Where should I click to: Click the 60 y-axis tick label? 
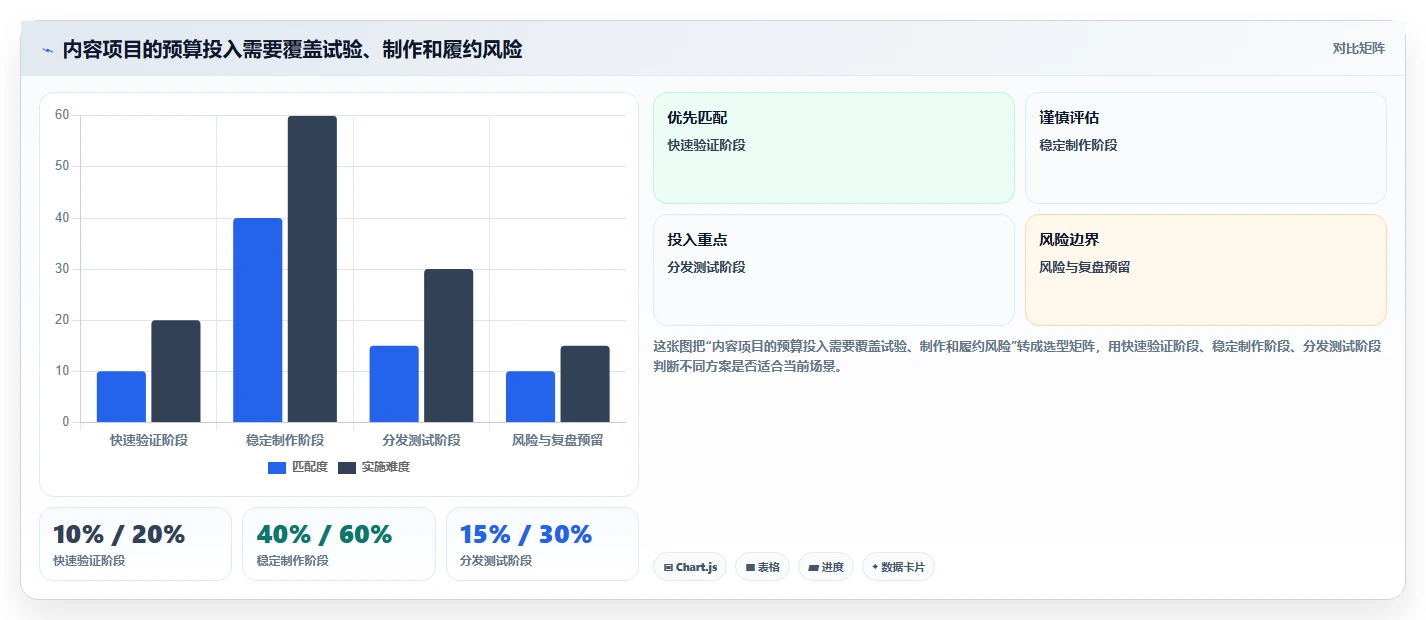click(62, 115)
